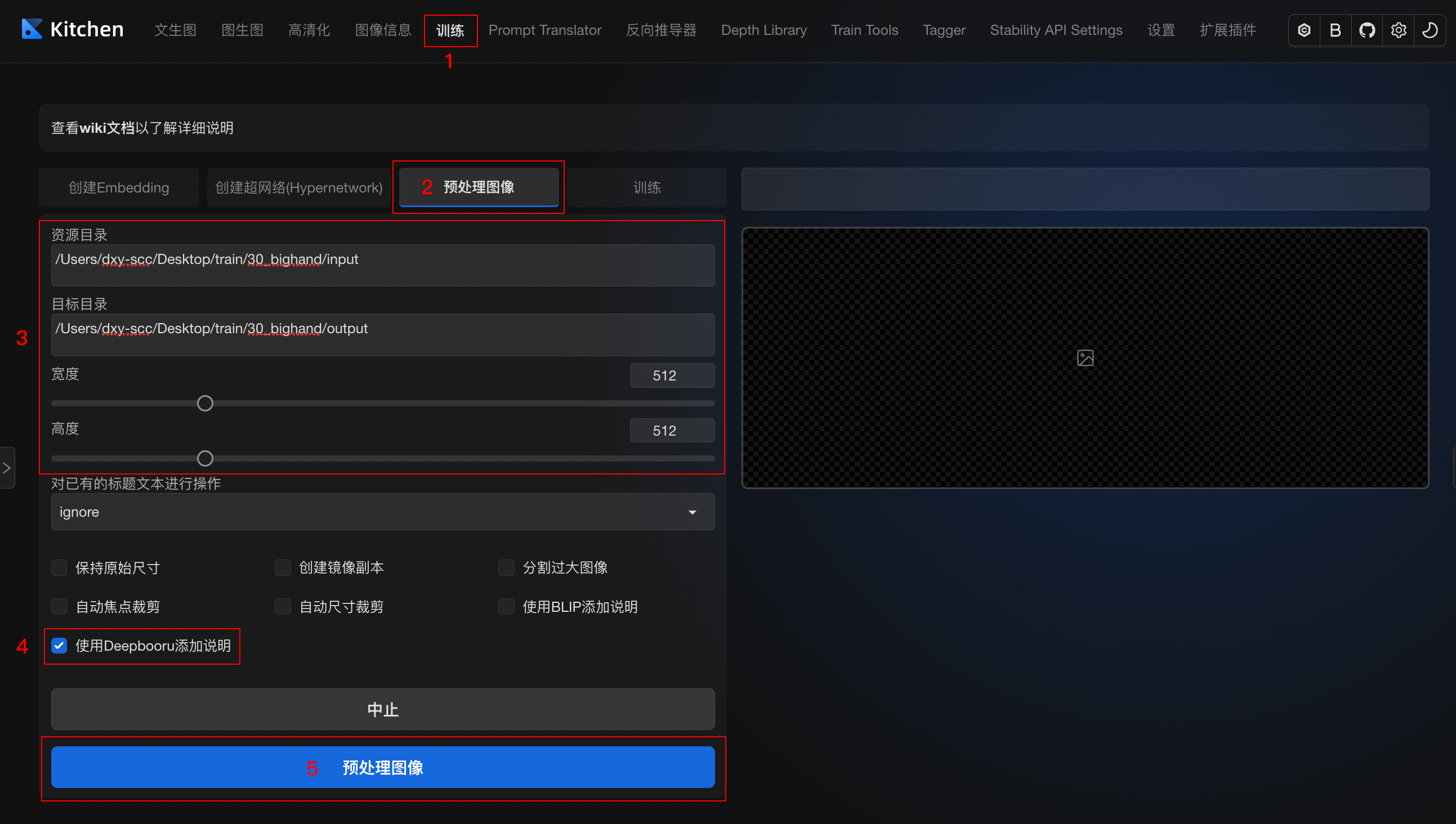
Task: Click the gear settings icon
Action: (x=1398, y=30)
